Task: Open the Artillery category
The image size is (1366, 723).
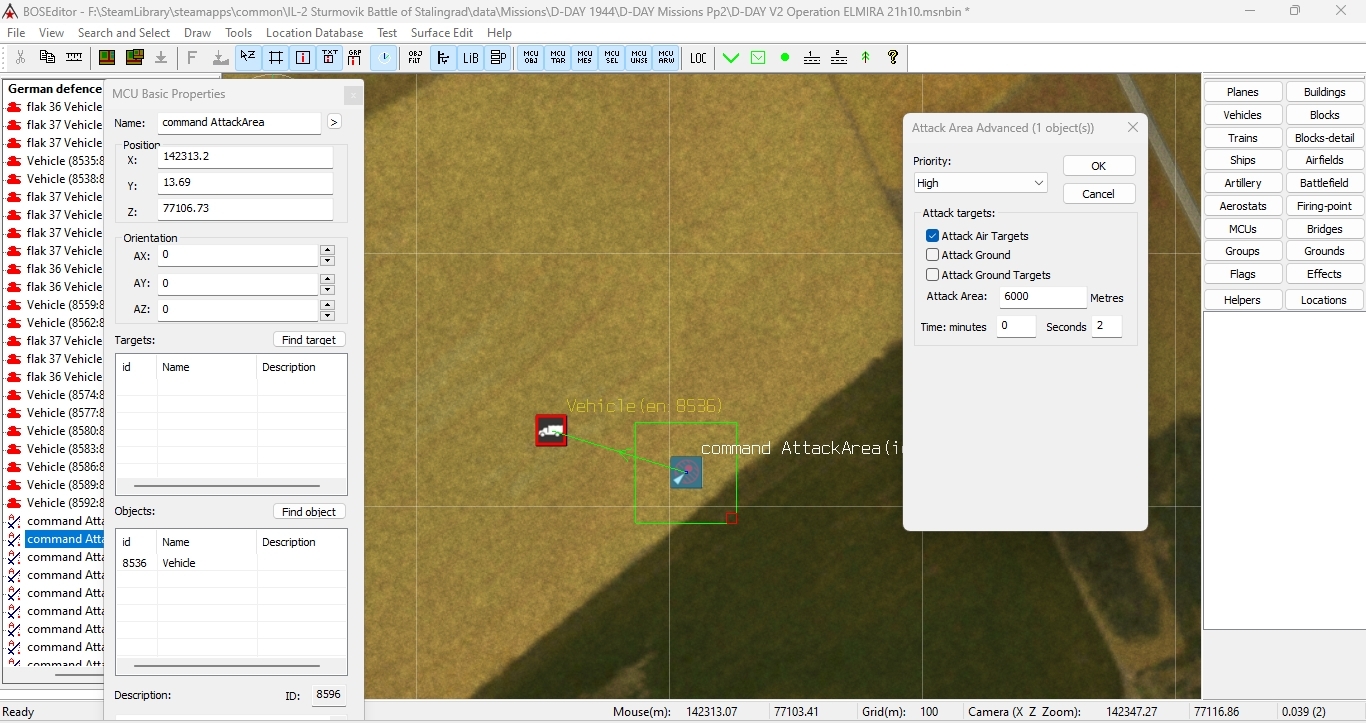Action: pyautogui.click(x=1243, y=183)
